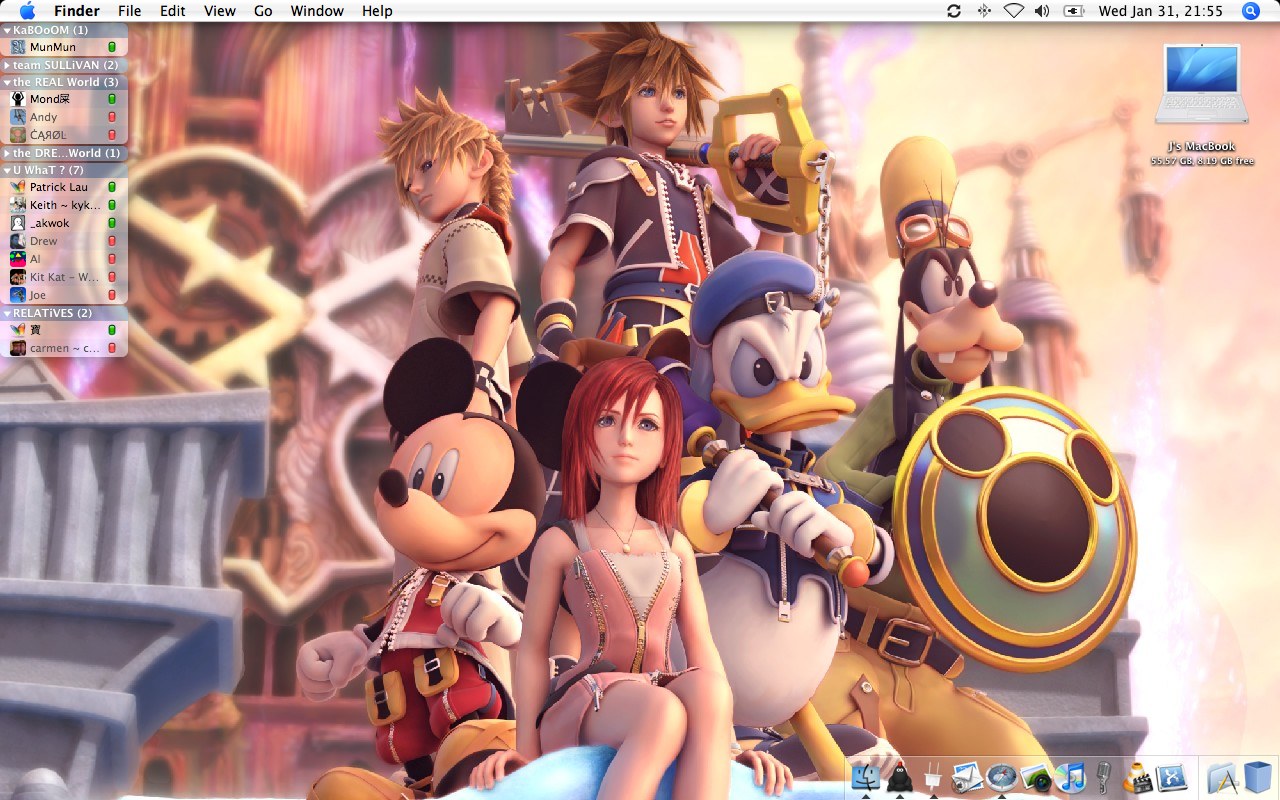Click green online status light for _akwok

(x=112, y=223)
